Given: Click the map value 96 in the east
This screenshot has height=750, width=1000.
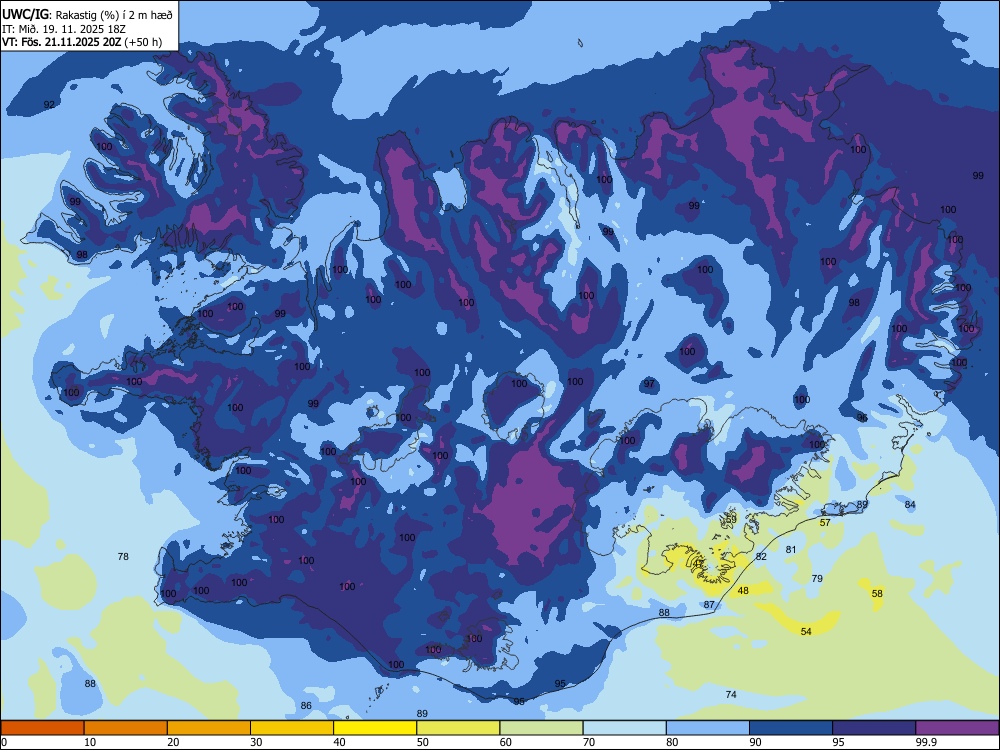Looking at the screenshot, I should pyautogui.click(x=862, y=418).
